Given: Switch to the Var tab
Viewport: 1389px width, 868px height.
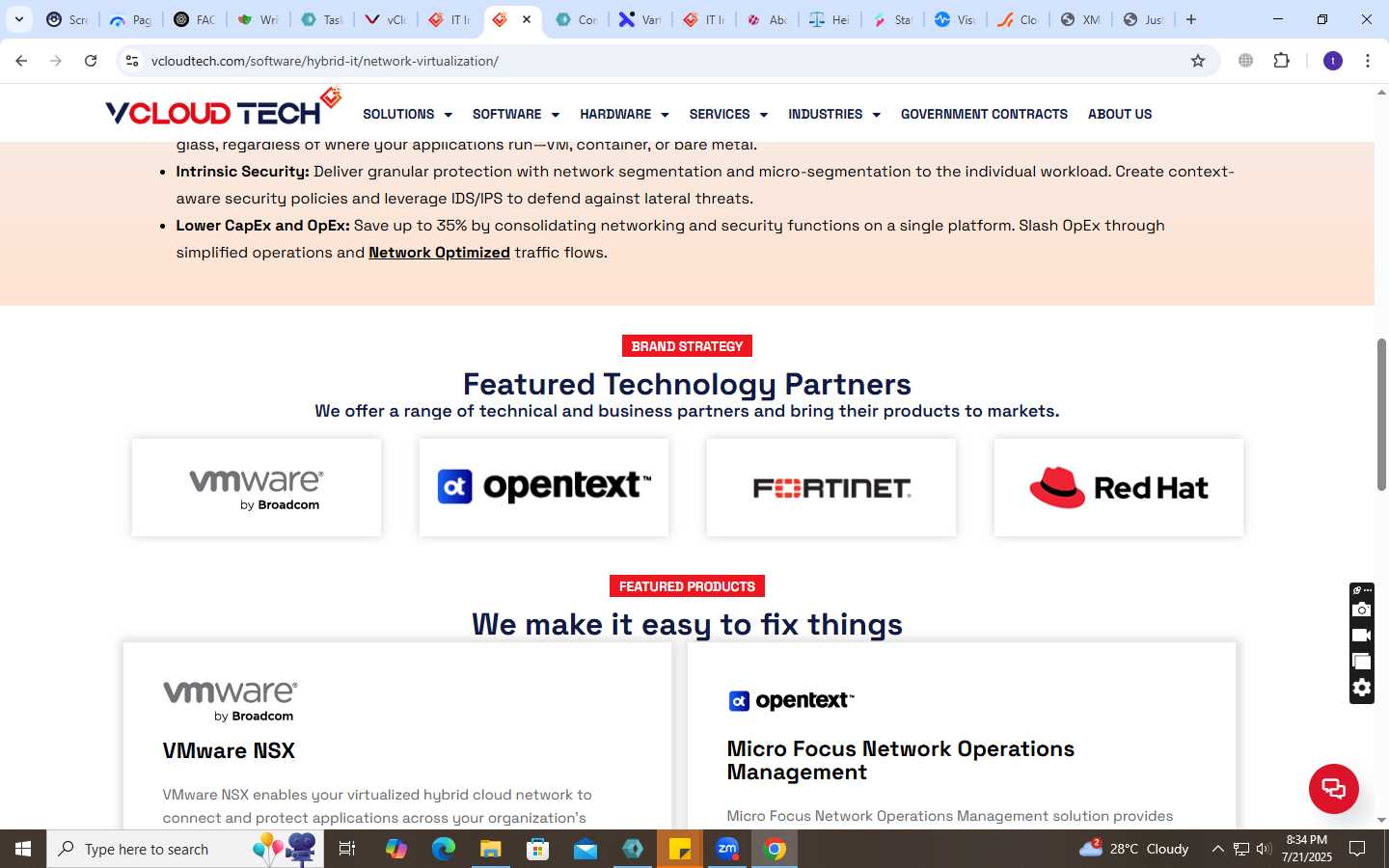Looking at the screenshot, I should 640,19.
